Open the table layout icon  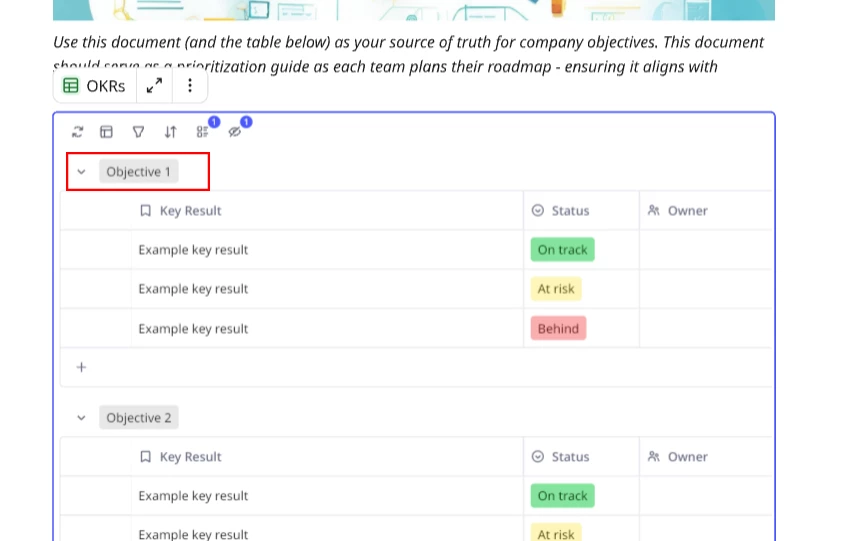[107, 131]
